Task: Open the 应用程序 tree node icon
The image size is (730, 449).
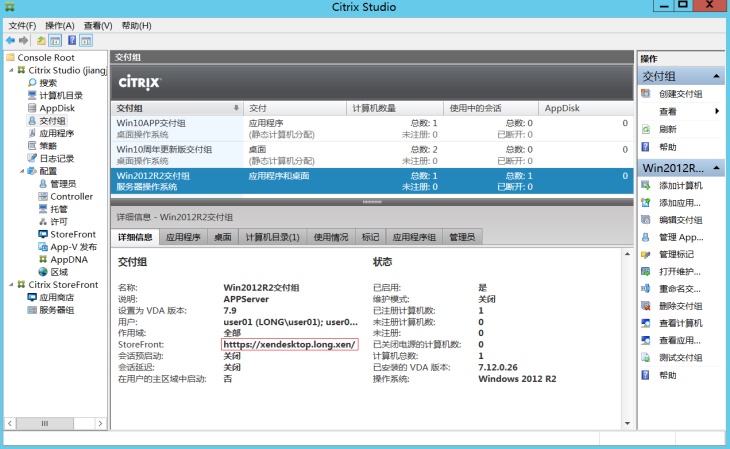Action: tap(32, 133)
